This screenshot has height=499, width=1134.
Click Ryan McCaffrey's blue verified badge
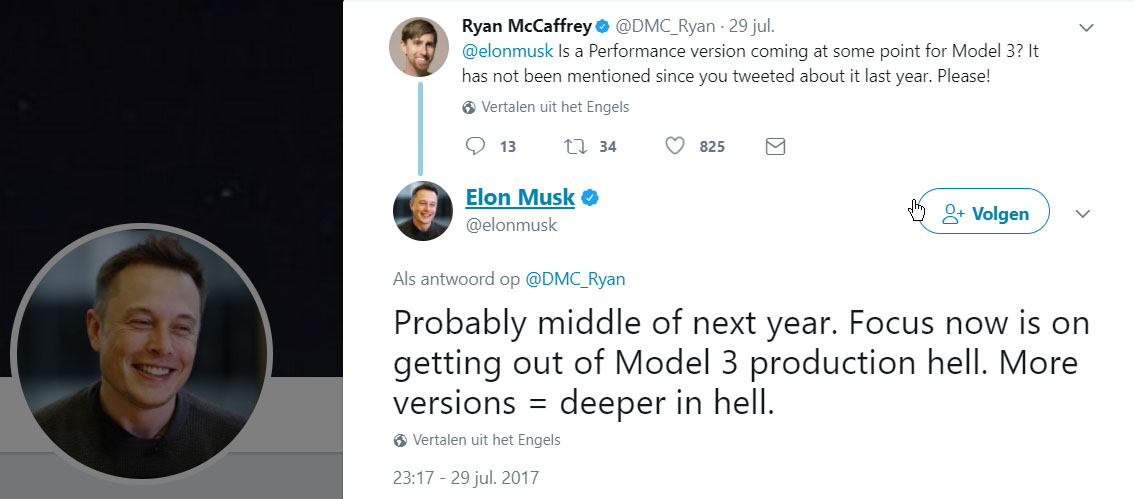click(603, 25)
